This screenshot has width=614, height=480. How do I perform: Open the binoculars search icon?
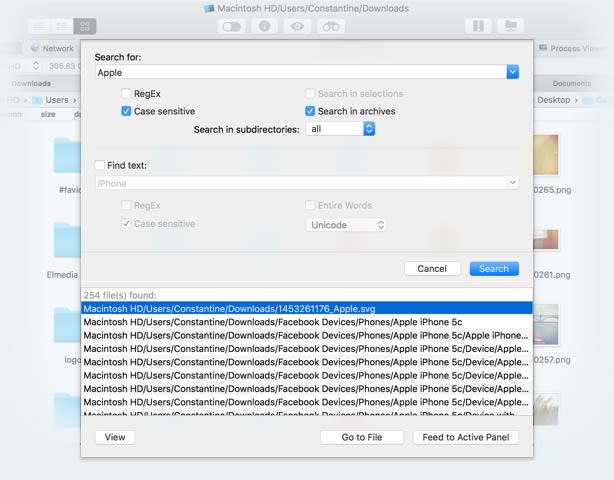coord(331,27)
